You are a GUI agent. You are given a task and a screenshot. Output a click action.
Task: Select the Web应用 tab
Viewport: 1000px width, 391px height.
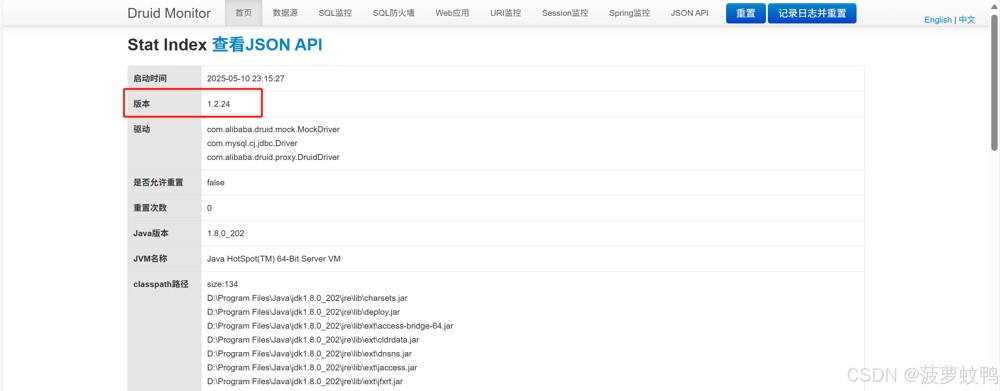coord(452,13)
